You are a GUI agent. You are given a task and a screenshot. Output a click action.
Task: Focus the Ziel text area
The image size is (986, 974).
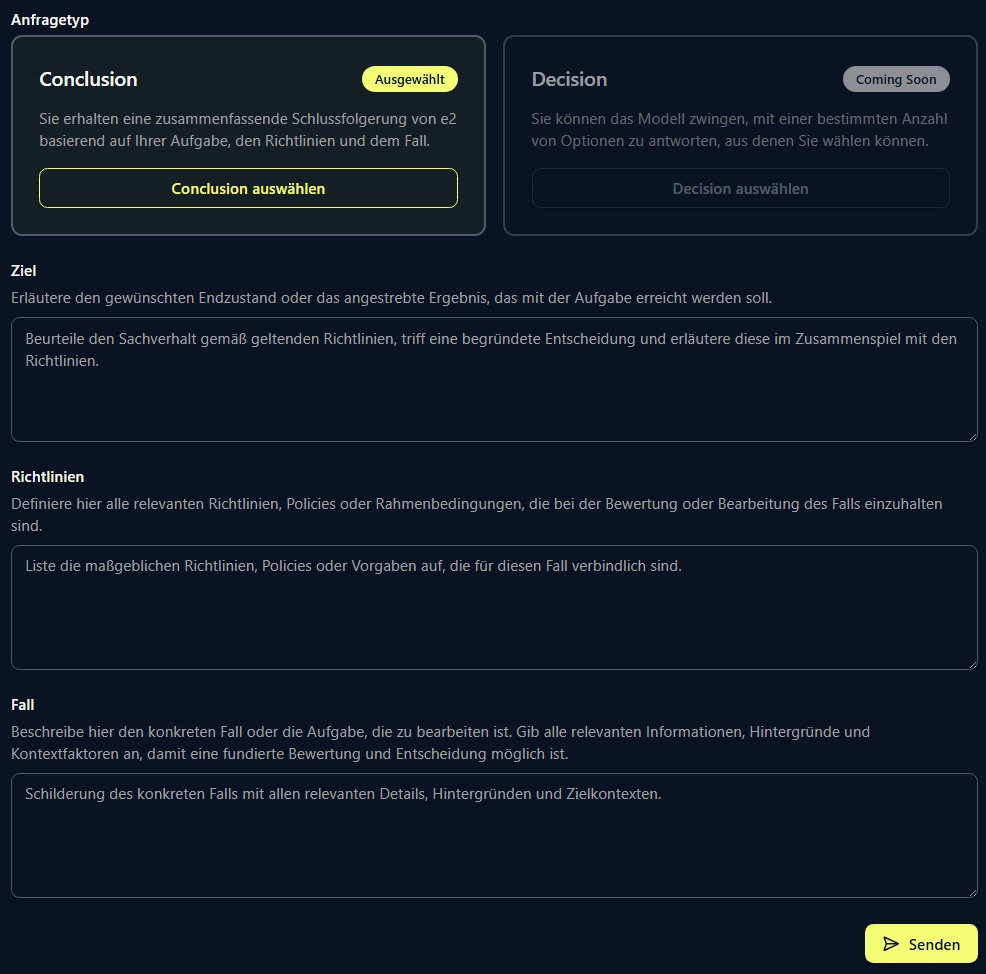pyautogui.click(x=494, y=379)
